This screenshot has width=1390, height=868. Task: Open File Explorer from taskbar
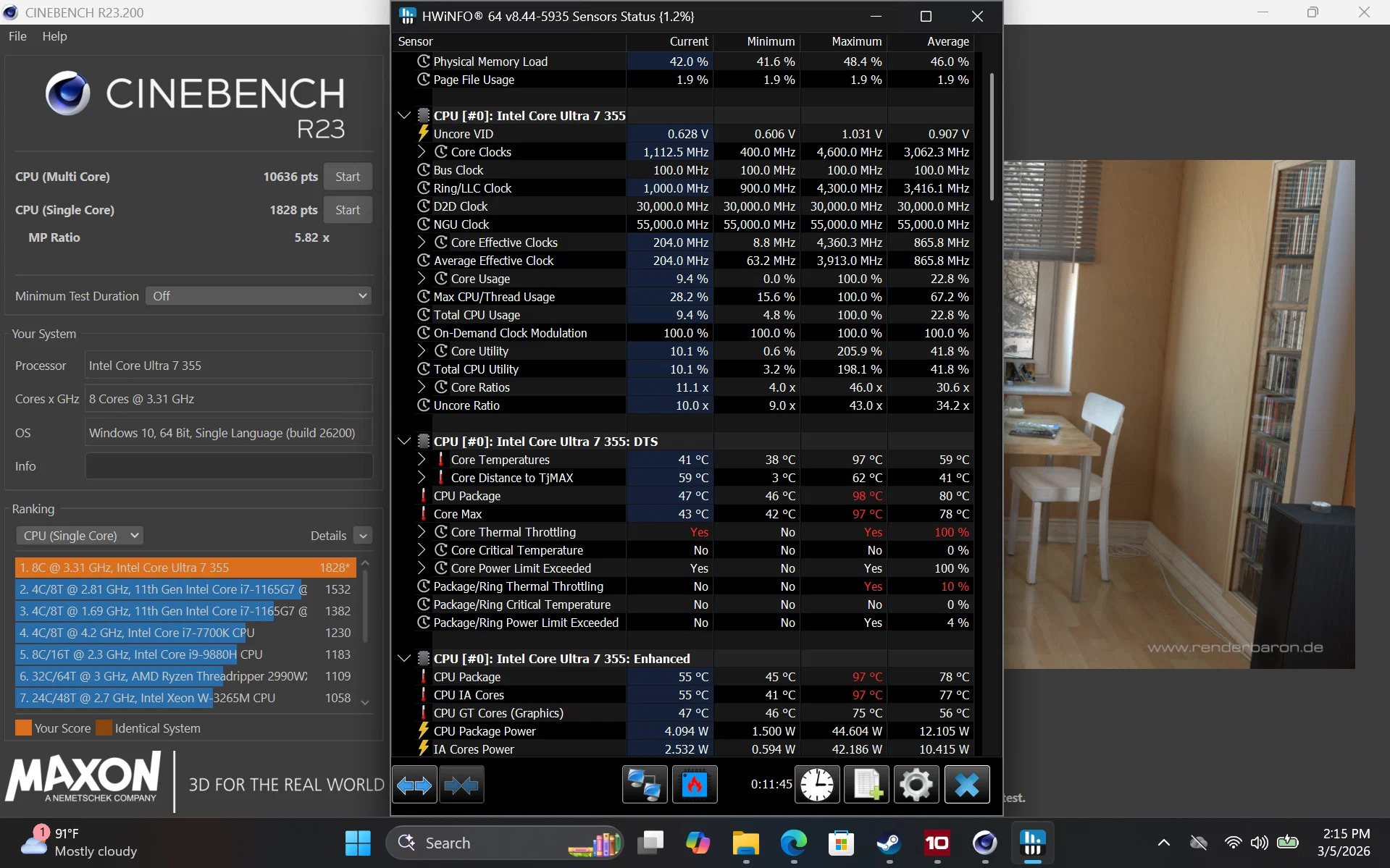745,843
